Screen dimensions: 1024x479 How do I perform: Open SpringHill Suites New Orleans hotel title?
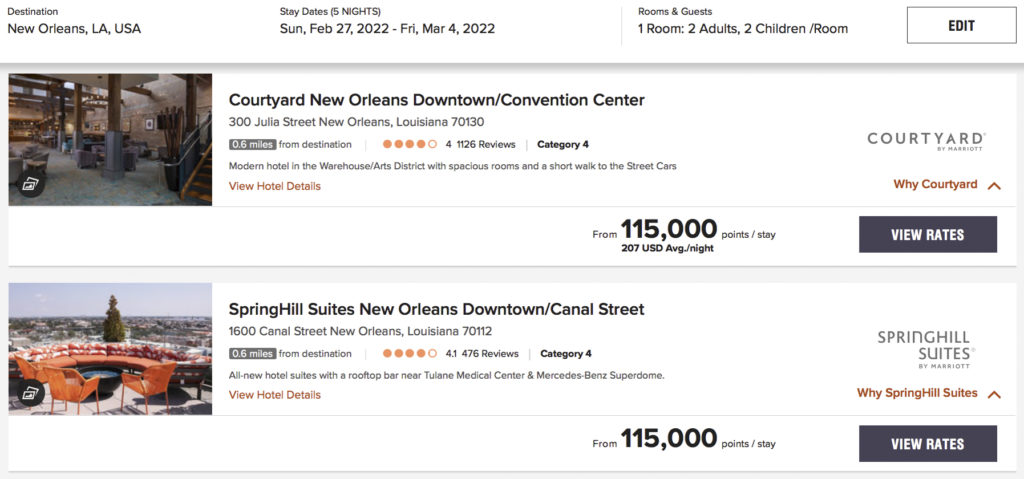pos(436,309)
